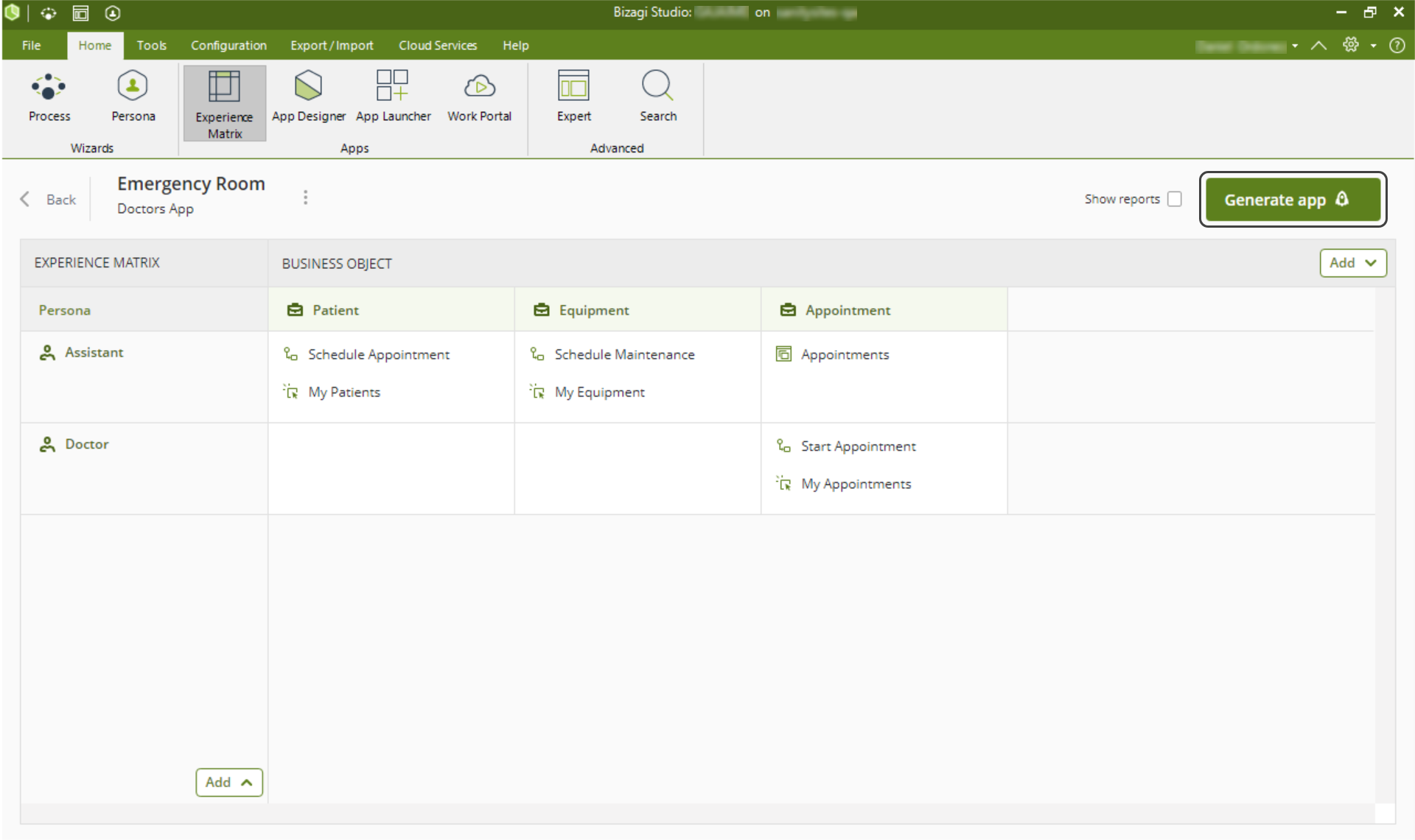
Task: Open the Cloud Services tab
Action: 438,45
